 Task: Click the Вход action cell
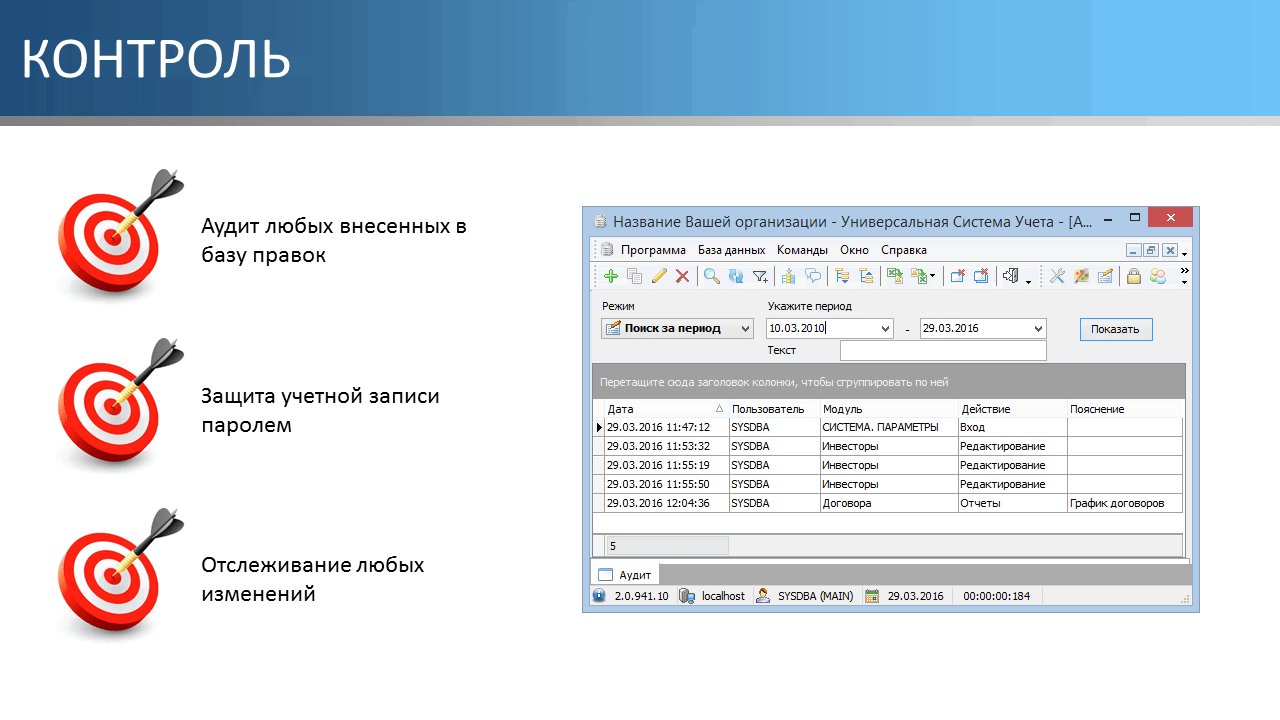pyautogui.click(x=1012, y=427)
